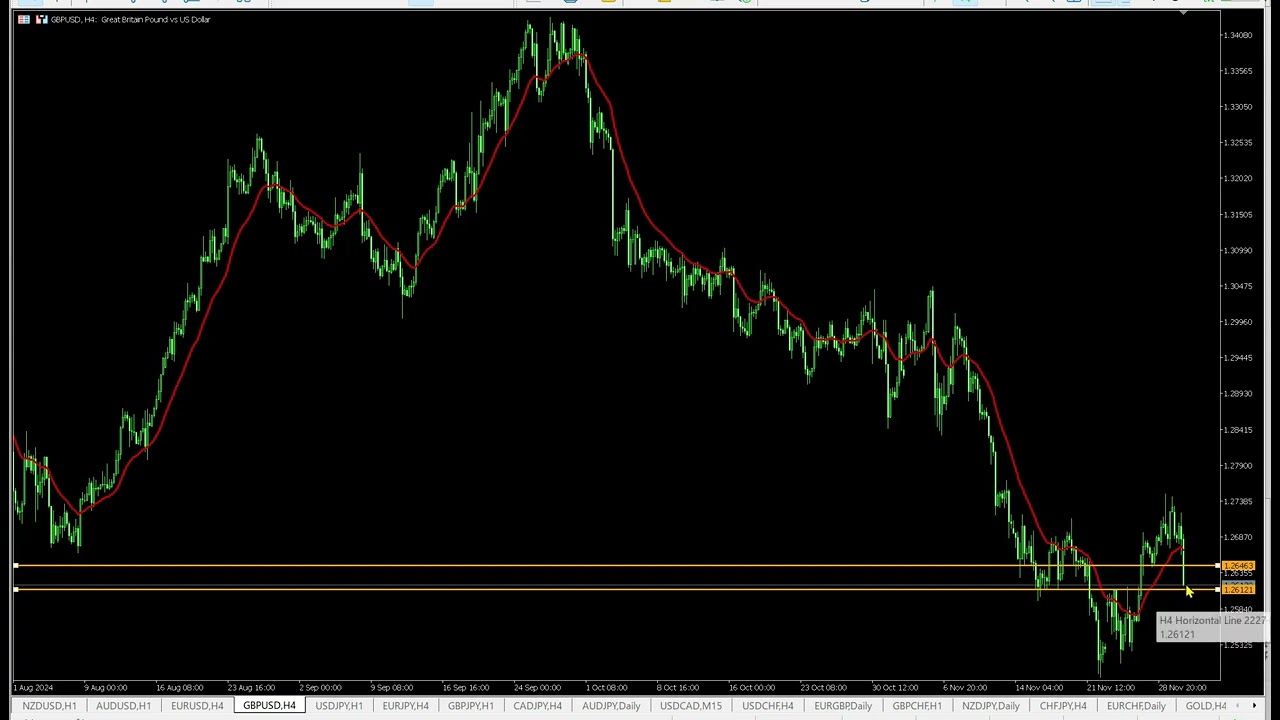
Task: Go to the CADJPY,H4 chart
Action: pyautogui.click(x=537, y=706)
